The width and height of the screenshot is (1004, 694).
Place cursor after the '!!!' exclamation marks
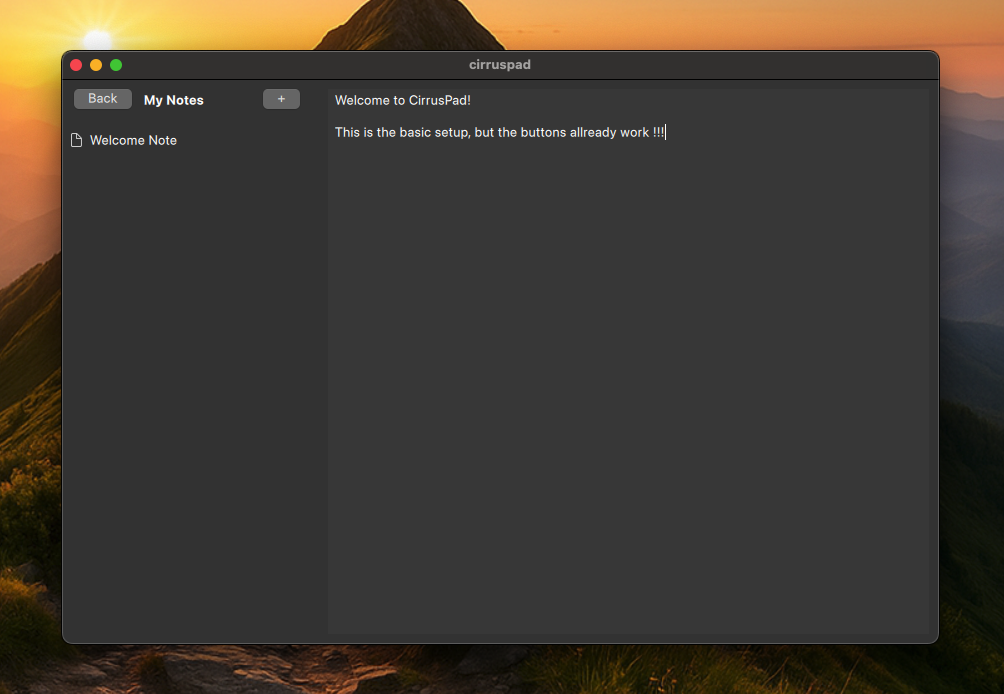point(666,132)
